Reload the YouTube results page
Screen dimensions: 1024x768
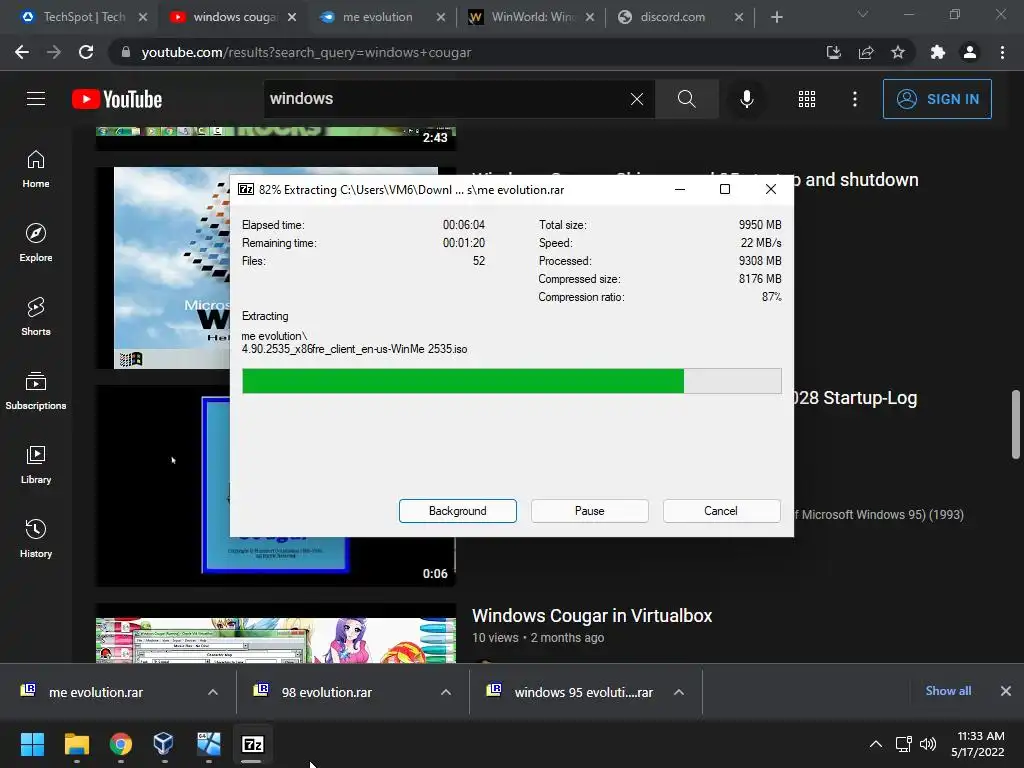coord(86,52)
